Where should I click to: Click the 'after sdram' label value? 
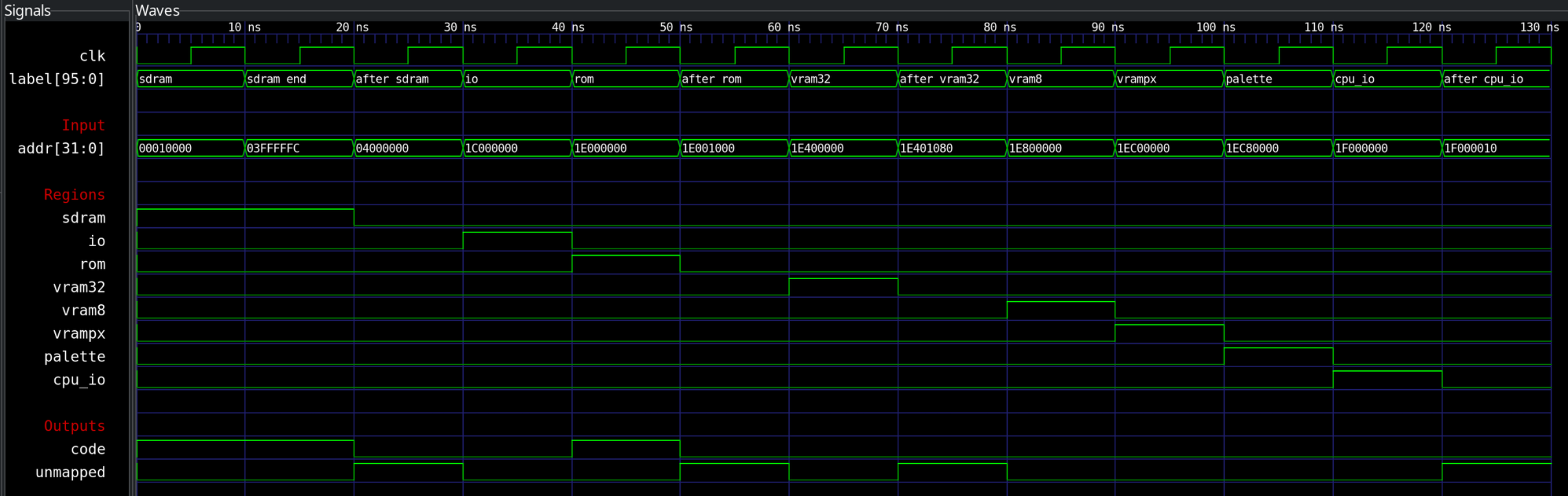(392, 79)
